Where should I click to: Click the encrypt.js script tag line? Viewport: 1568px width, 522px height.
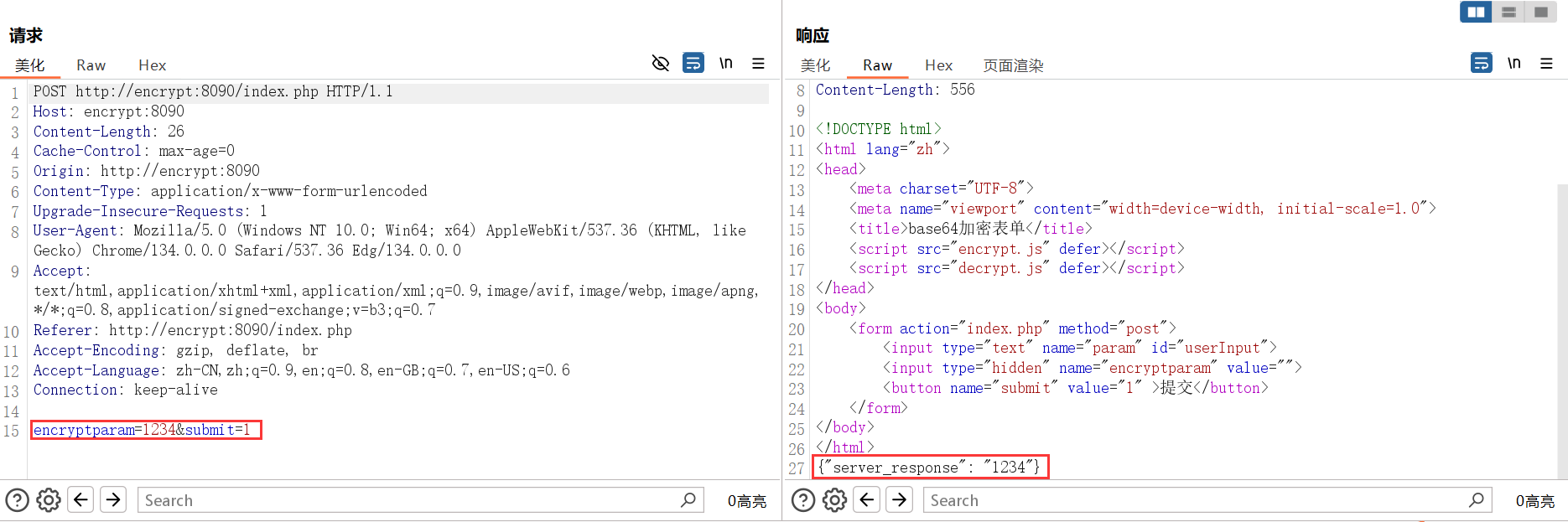(x=1016, y=249)
